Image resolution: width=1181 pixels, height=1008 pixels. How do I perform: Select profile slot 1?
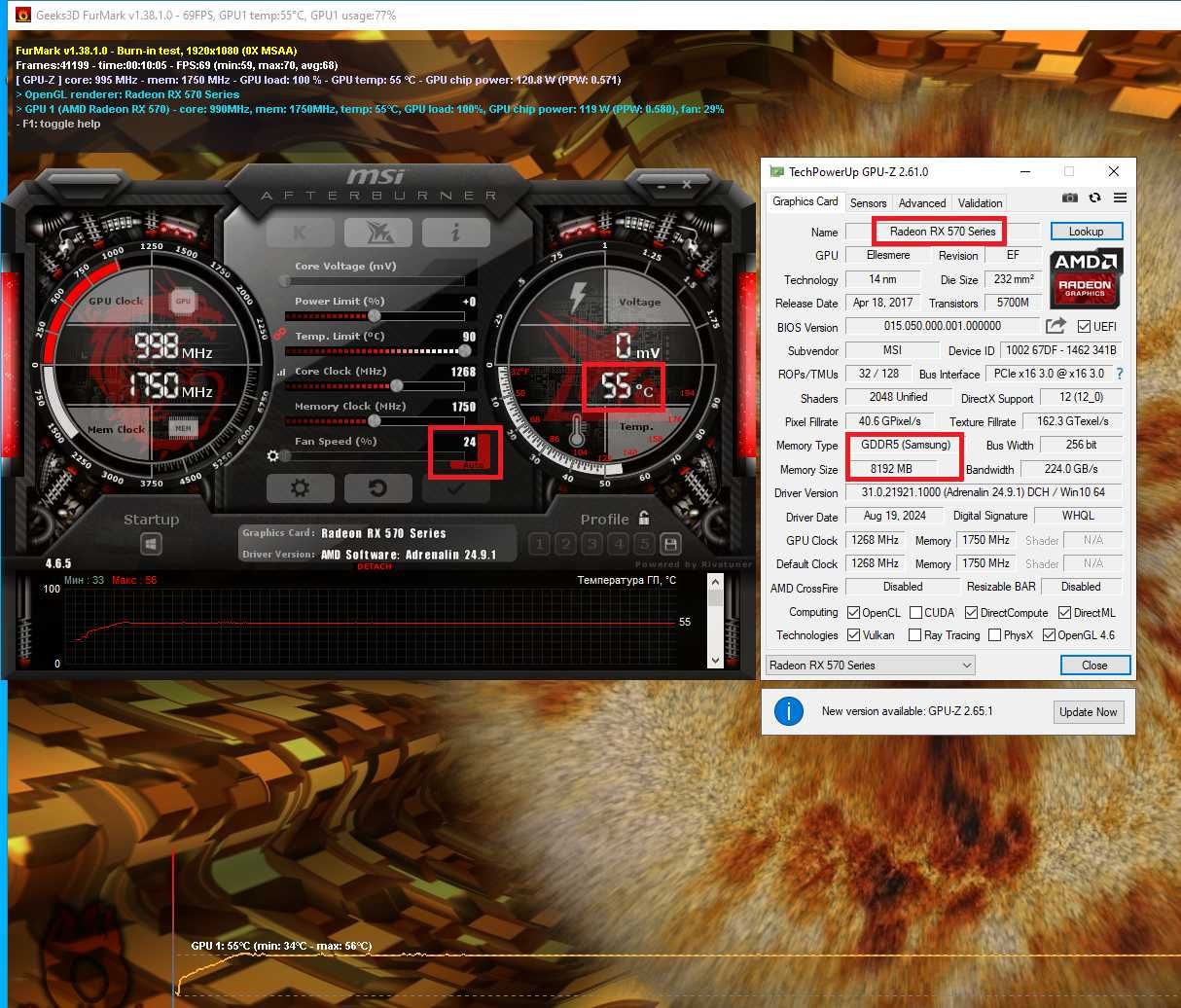click(x=539, y=544)
